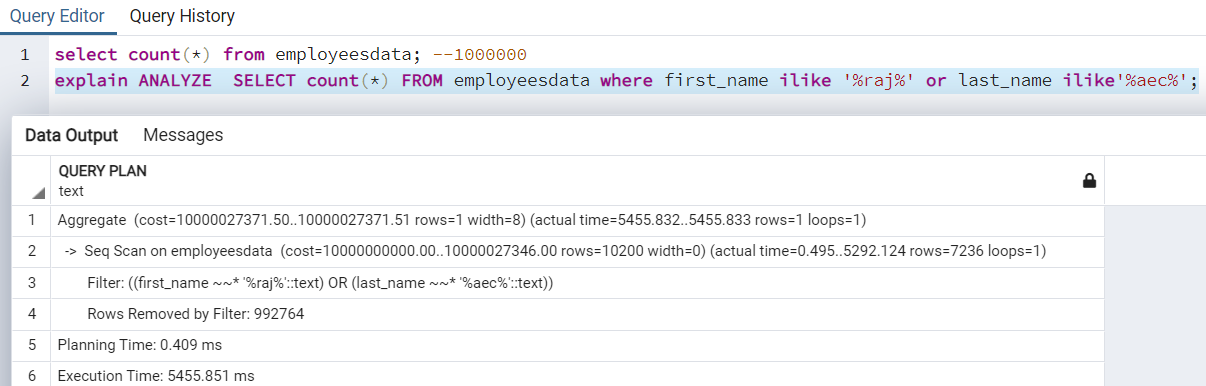Open the Messages tab
The height and width of the screenshot is (386, 1206).
tap(183, 135)
